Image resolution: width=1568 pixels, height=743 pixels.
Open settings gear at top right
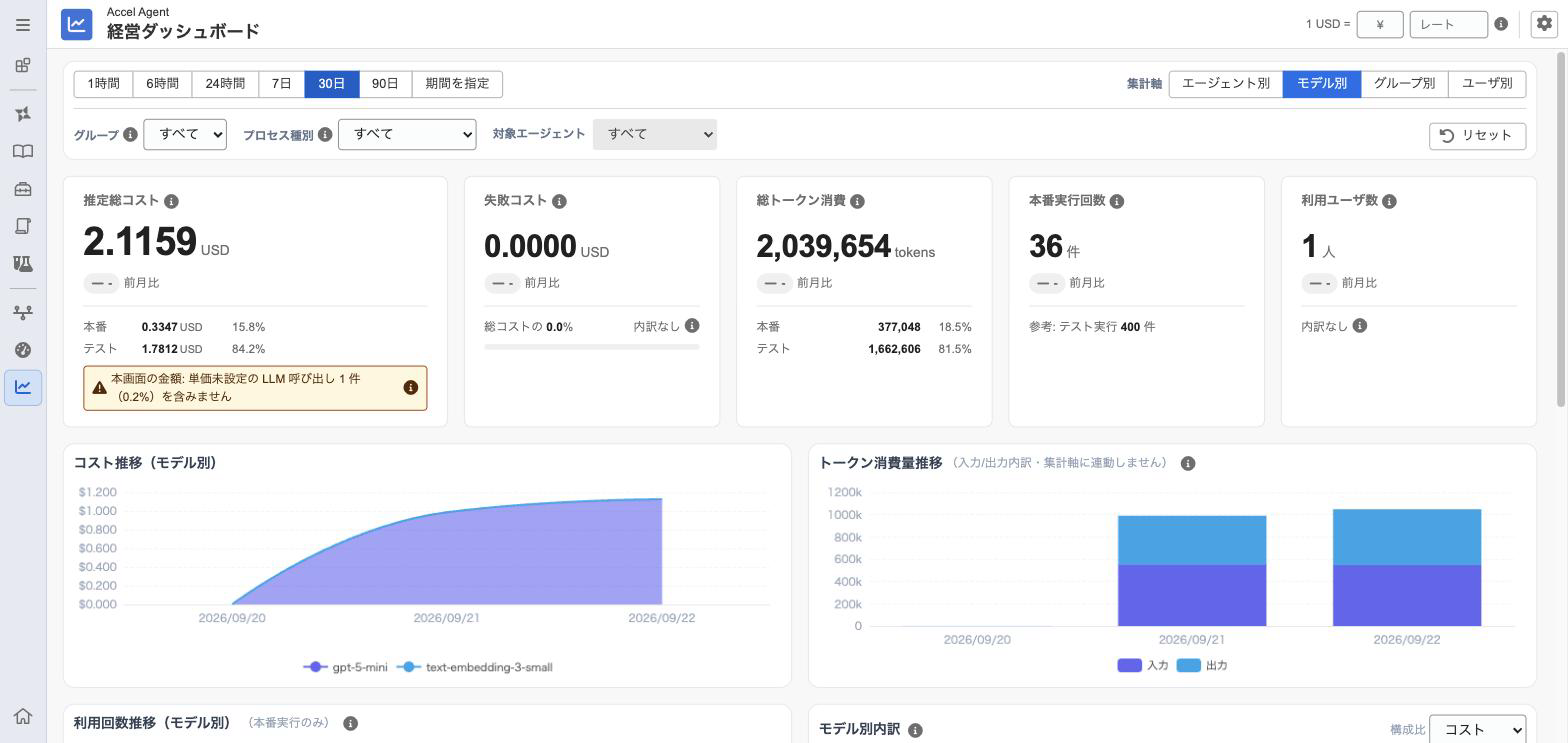(x=1545, y=24)
